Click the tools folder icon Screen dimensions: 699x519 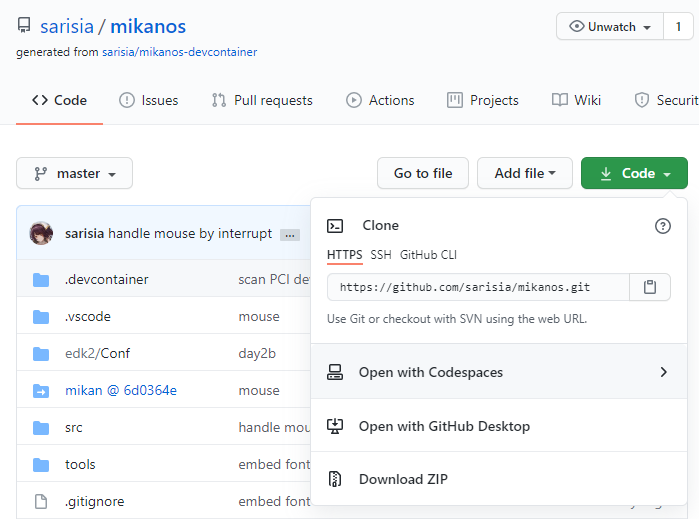[41, 465]
